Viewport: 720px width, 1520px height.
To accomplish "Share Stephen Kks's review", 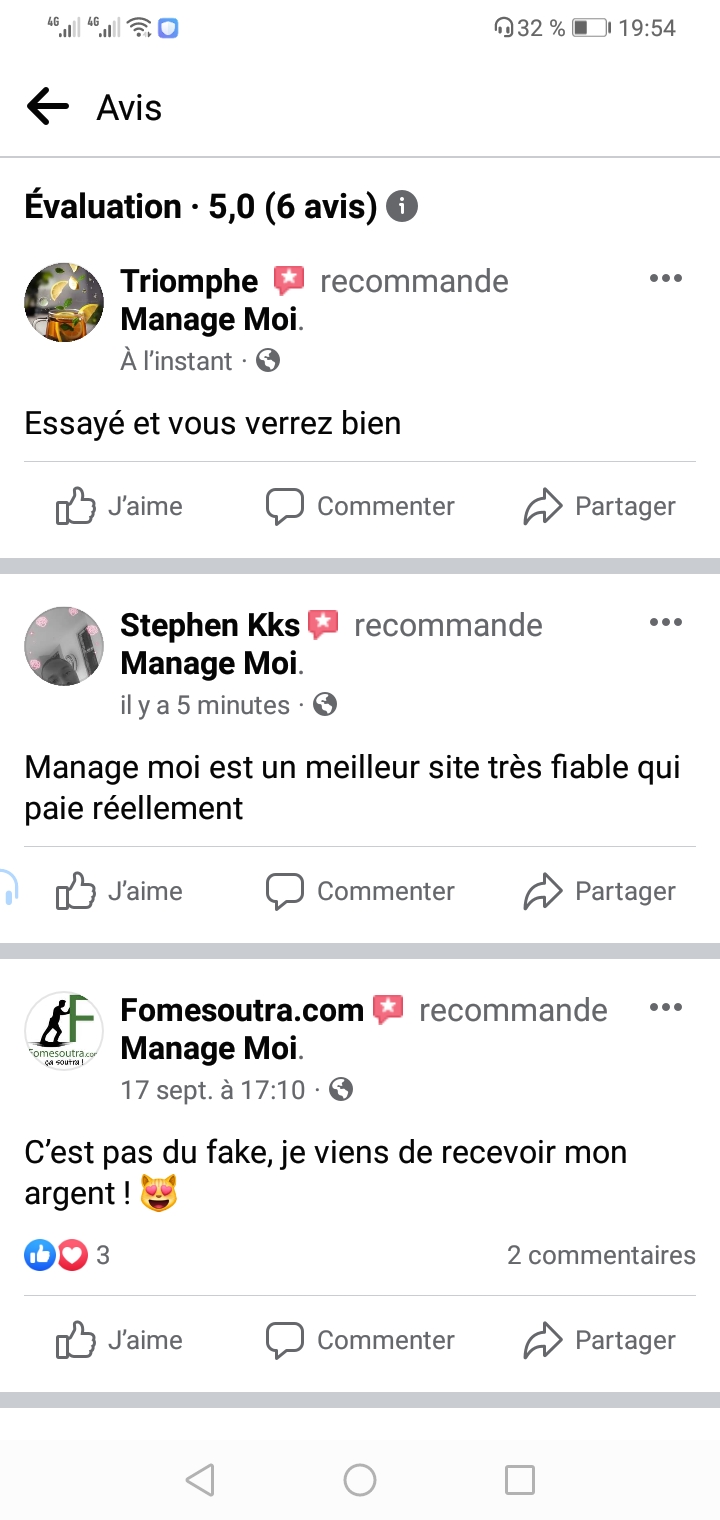I will pos(599,891).
